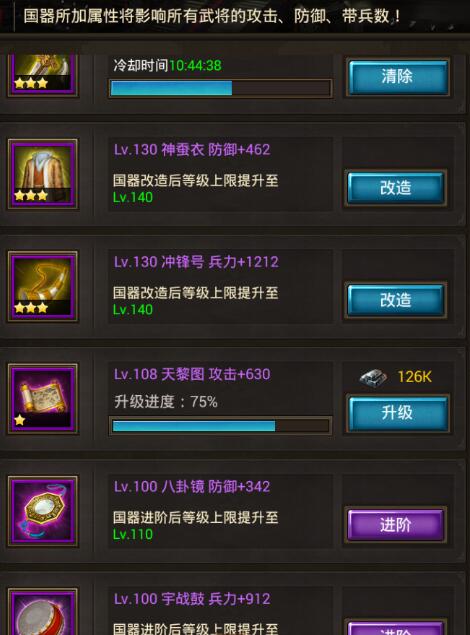The image size is (470, 635).
Task: Click 清除 to clear the cooldown timer
Action: click(398, 77)
